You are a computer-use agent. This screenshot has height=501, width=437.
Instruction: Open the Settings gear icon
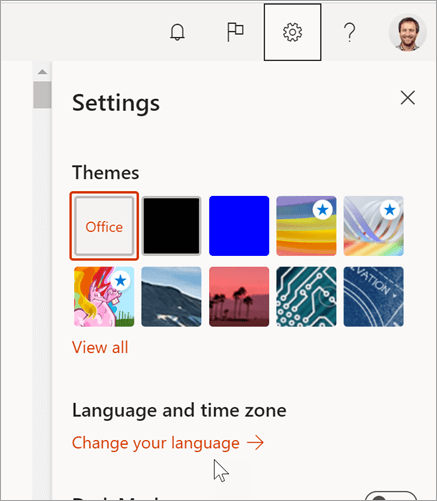(x=292, y=32)
